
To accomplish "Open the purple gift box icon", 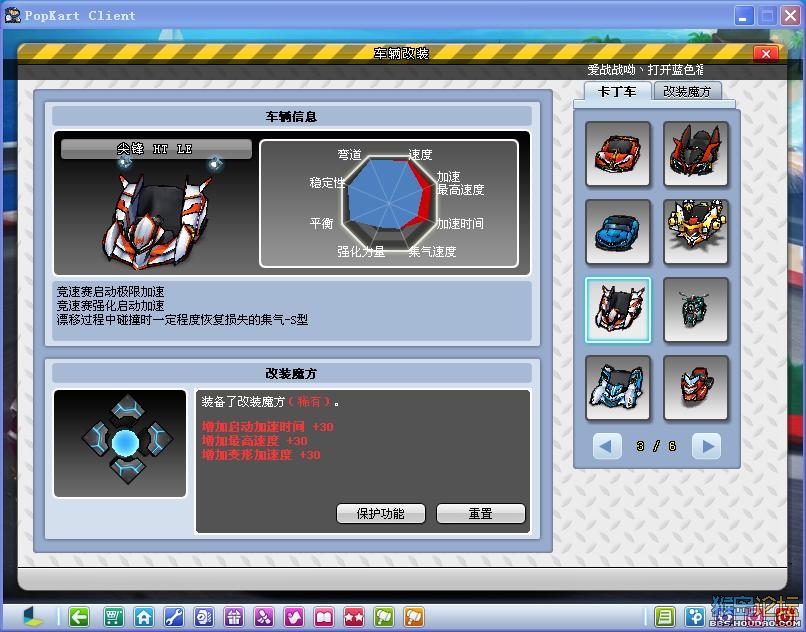I will (x=234, y=617).
